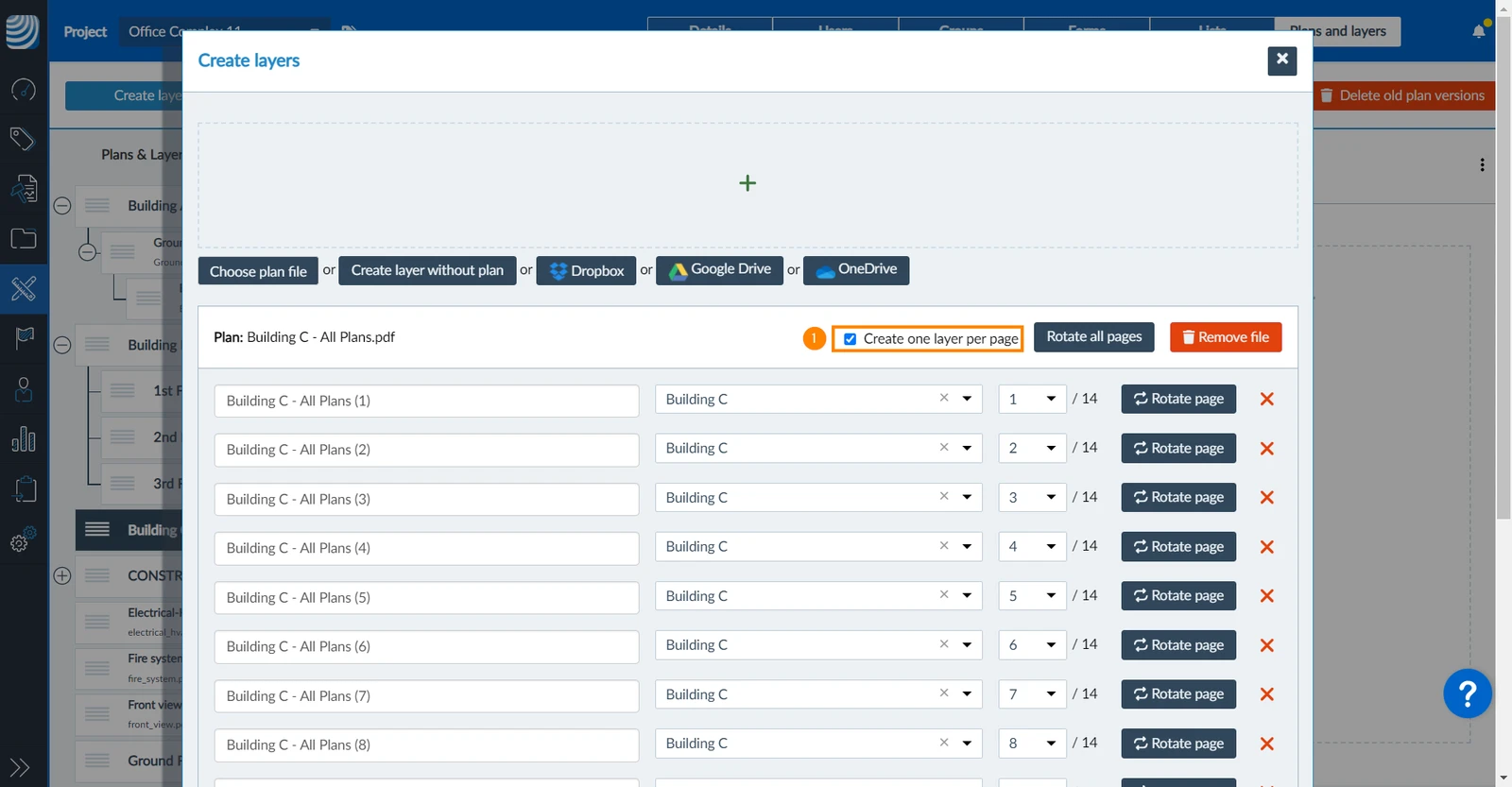1512x787 pixels.
Task: Click the green plus in the upload area
Action: (747, 183)
